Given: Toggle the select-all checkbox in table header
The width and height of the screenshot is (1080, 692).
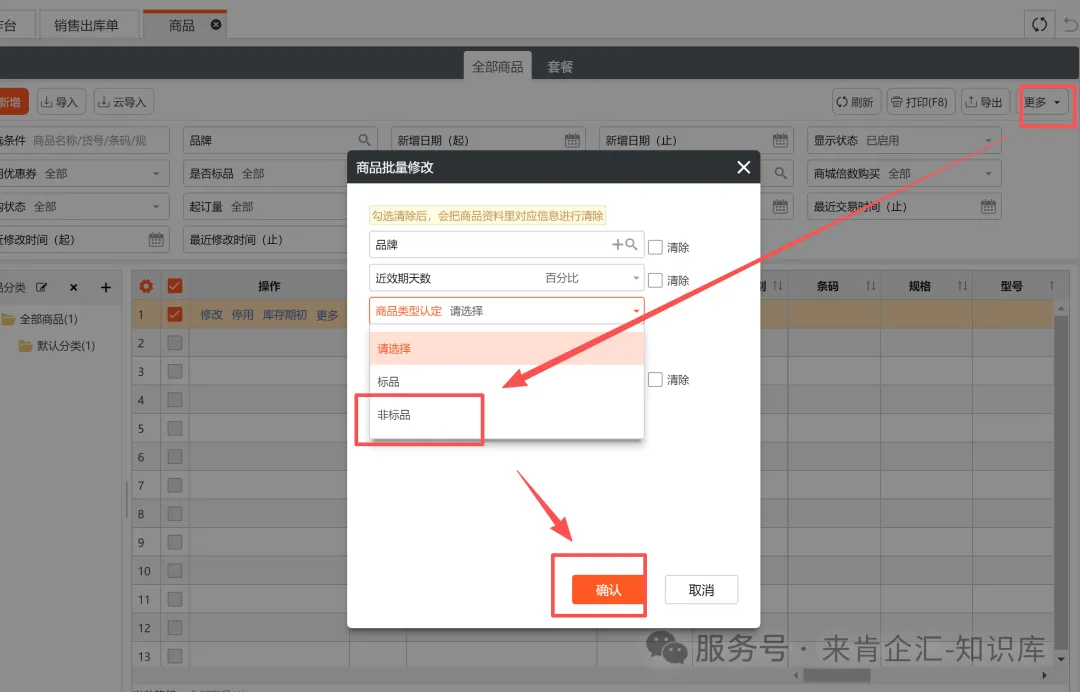Looking at the screenshot, I should pyautogui.click(x=175, y=286).
